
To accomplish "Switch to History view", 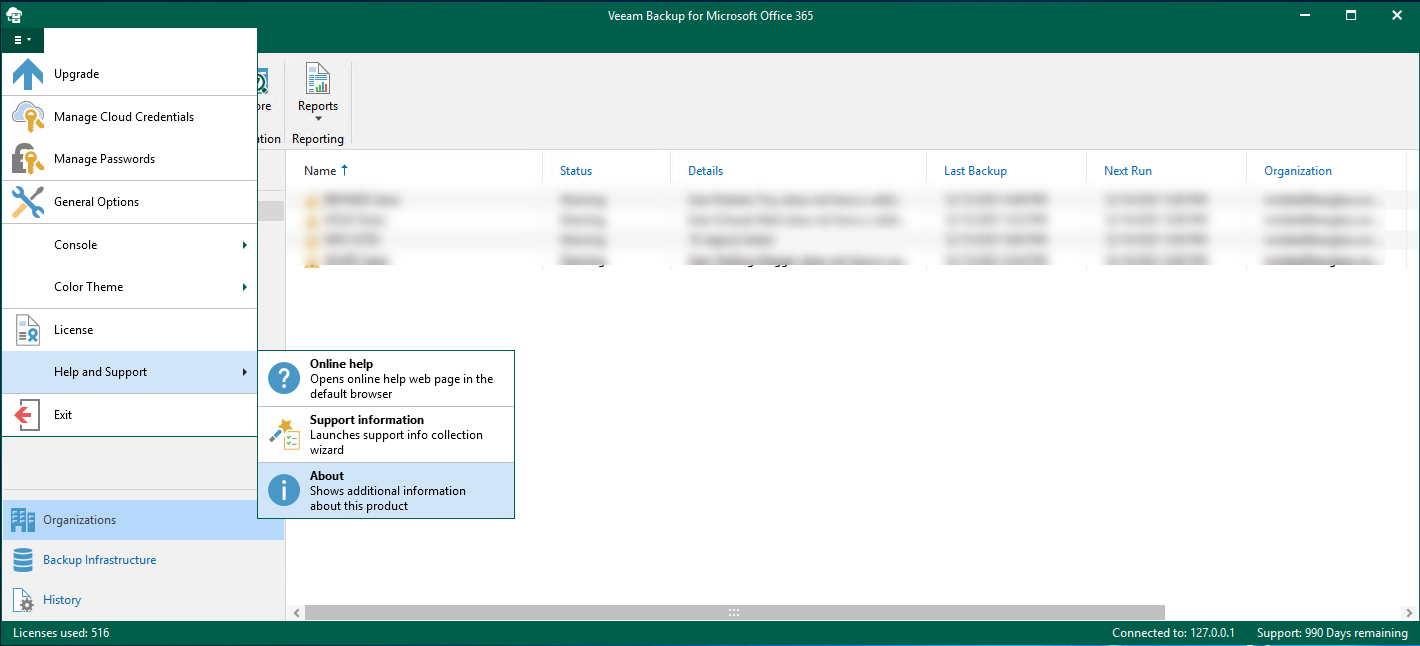I will coord(142,600).
